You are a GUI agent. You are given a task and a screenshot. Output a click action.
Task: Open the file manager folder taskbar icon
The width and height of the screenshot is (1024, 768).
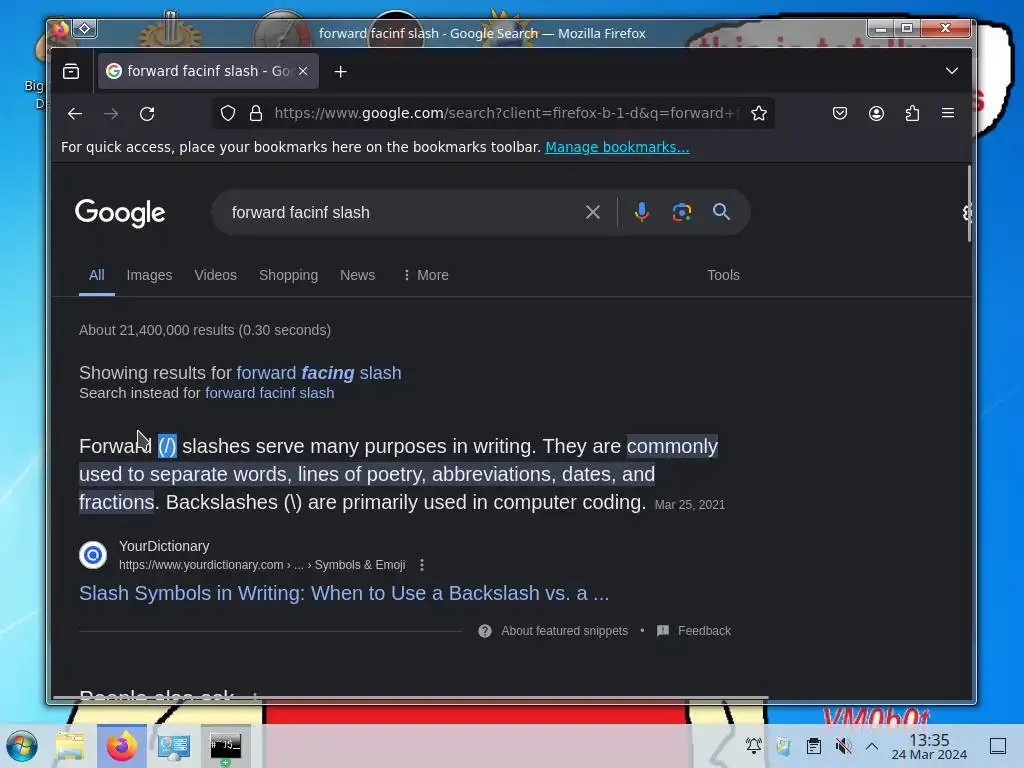click(70, 746)
